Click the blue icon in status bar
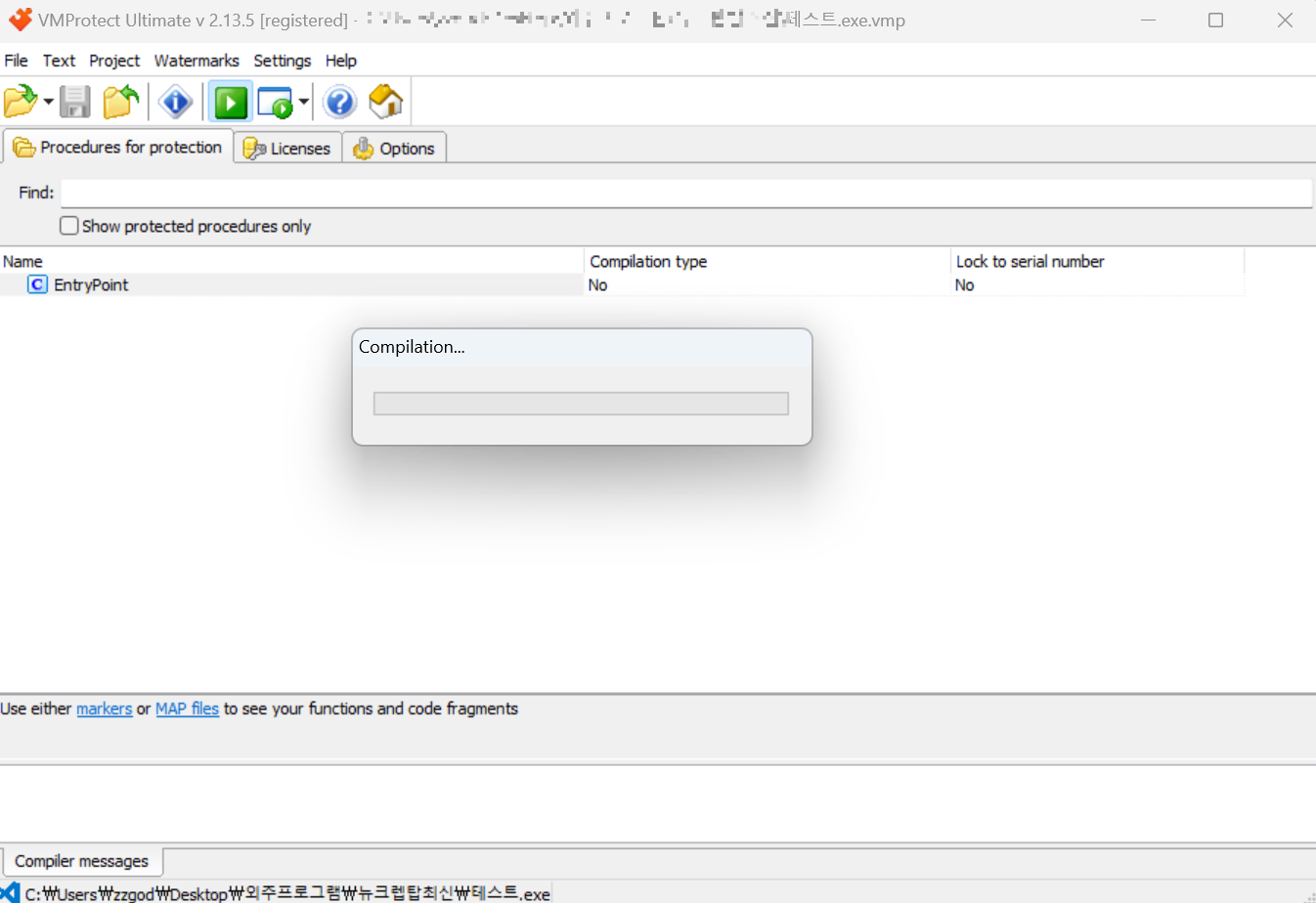Viewport: 1316px width, 903px height. pyautogui.click(x=10, y=892)
